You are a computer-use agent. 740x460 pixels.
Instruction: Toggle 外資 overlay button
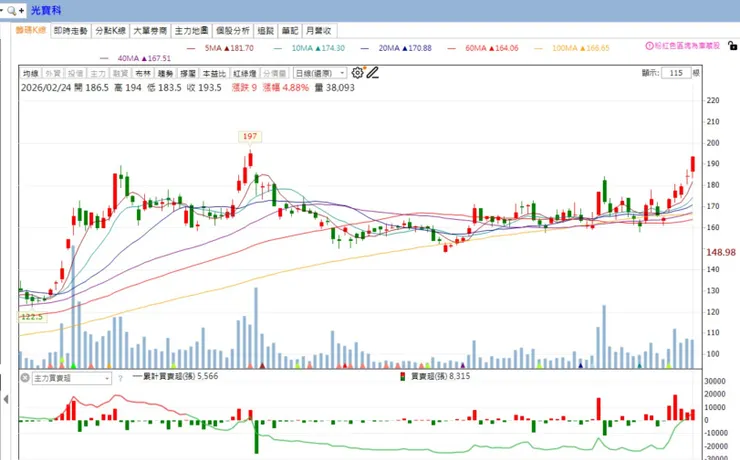point(53,74)
